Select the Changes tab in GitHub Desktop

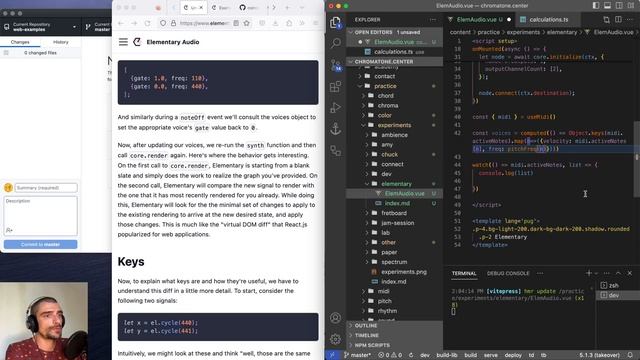[x=20, y=42]
